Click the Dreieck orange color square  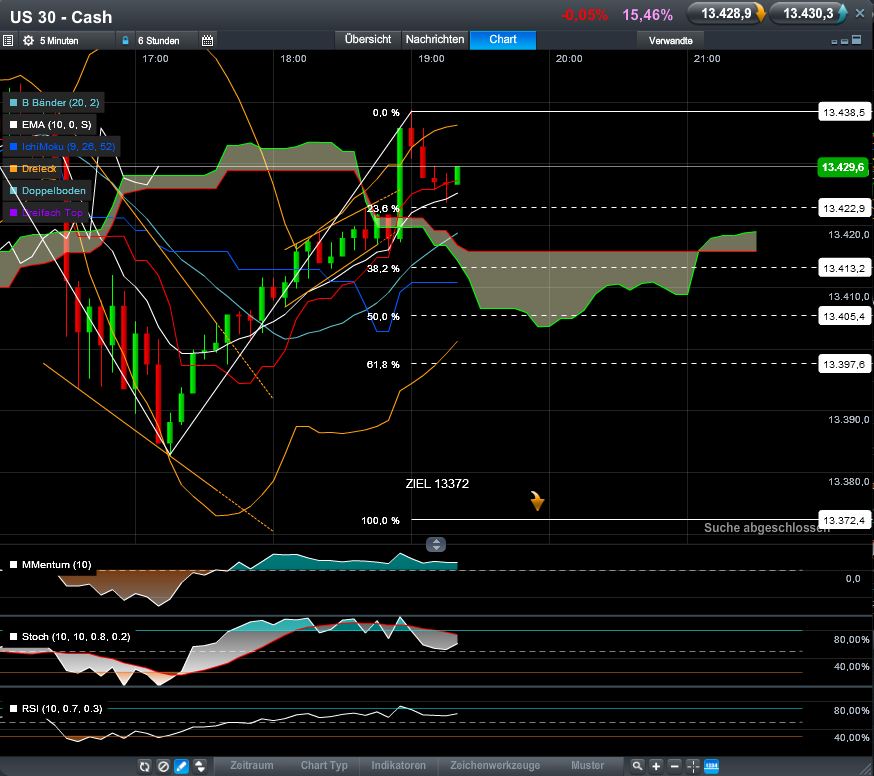point(13,168)
